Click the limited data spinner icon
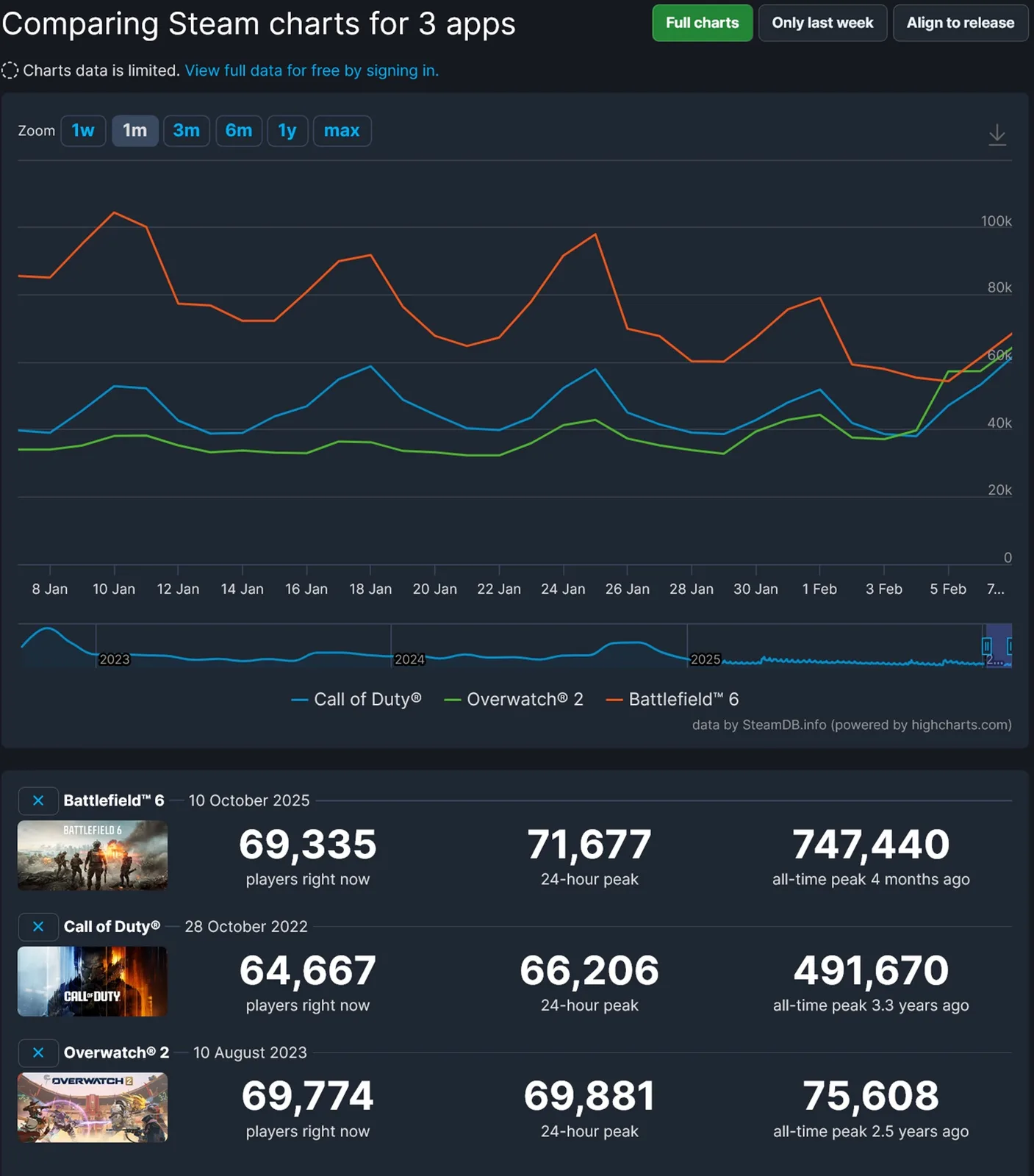The width and height of the screenshot is (1034, 1176). [x=10, y=71]
